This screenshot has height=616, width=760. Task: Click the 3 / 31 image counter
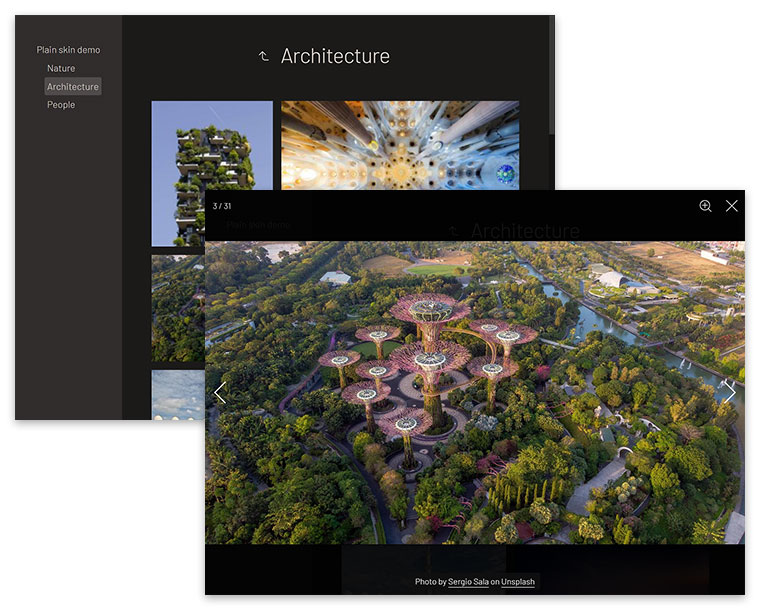(222, 206)
